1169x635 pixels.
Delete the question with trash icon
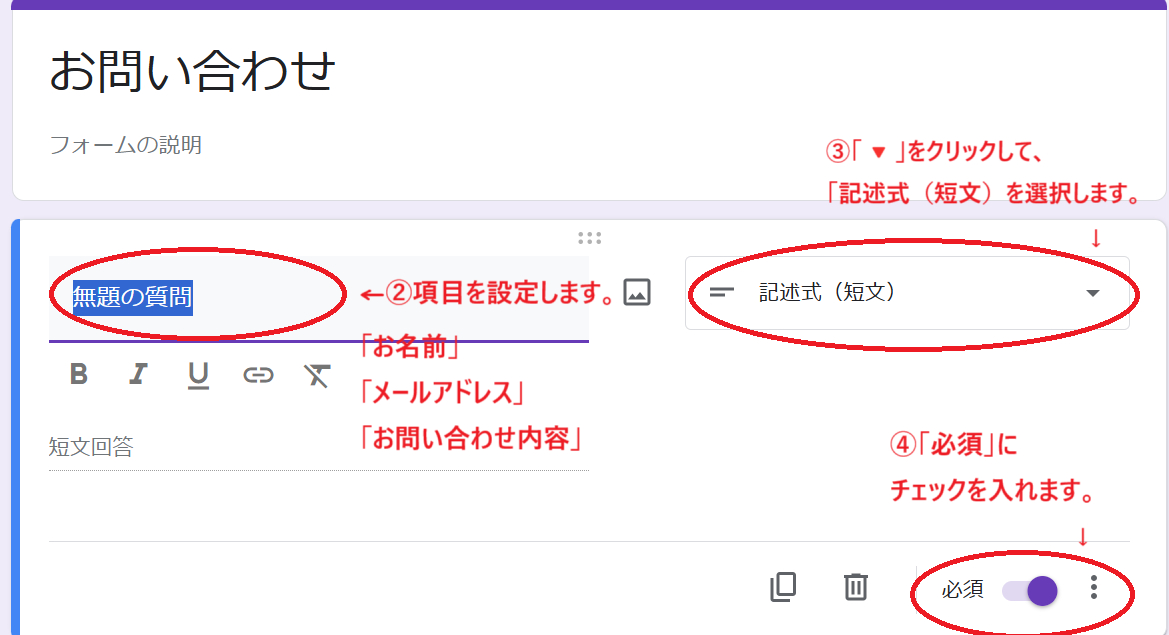[x=855, y=587]
